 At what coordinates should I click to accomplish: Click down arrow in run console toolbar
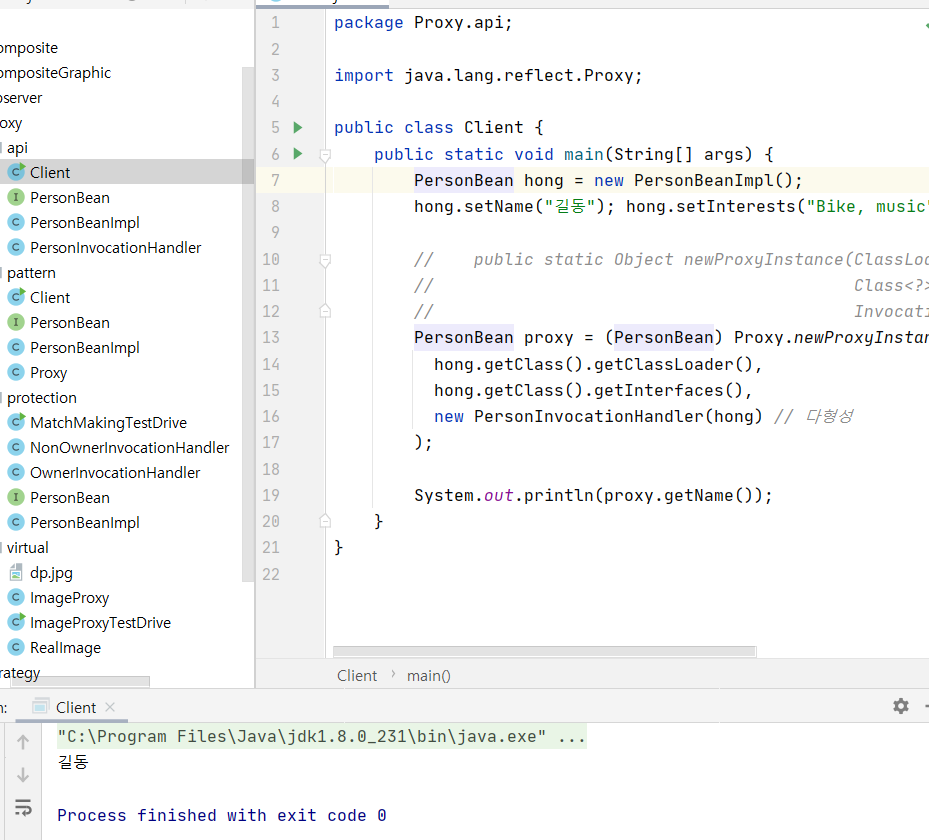coord(23,775)
